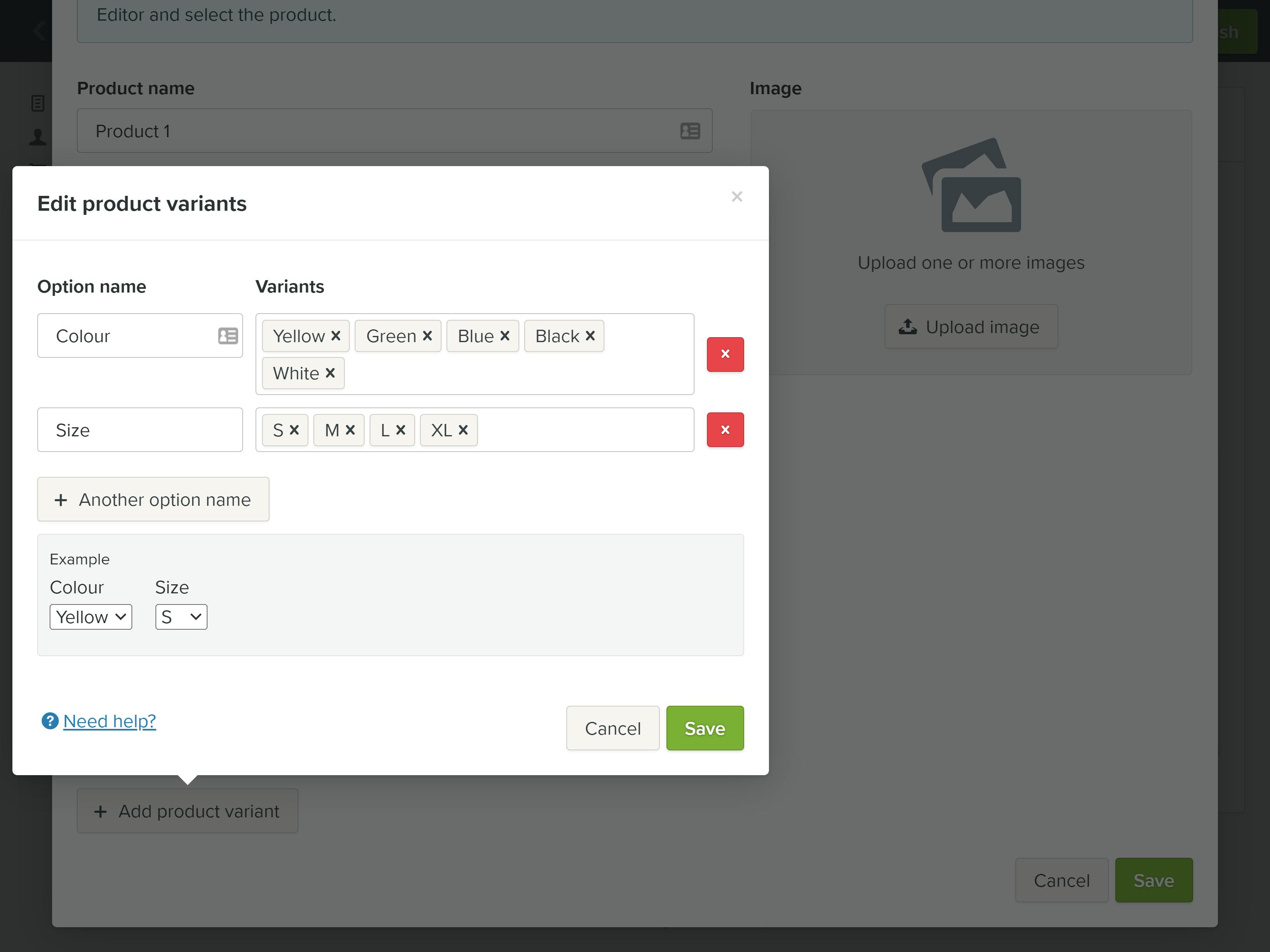Open the Need help link
1270x952 pixels.
point(109,721)
